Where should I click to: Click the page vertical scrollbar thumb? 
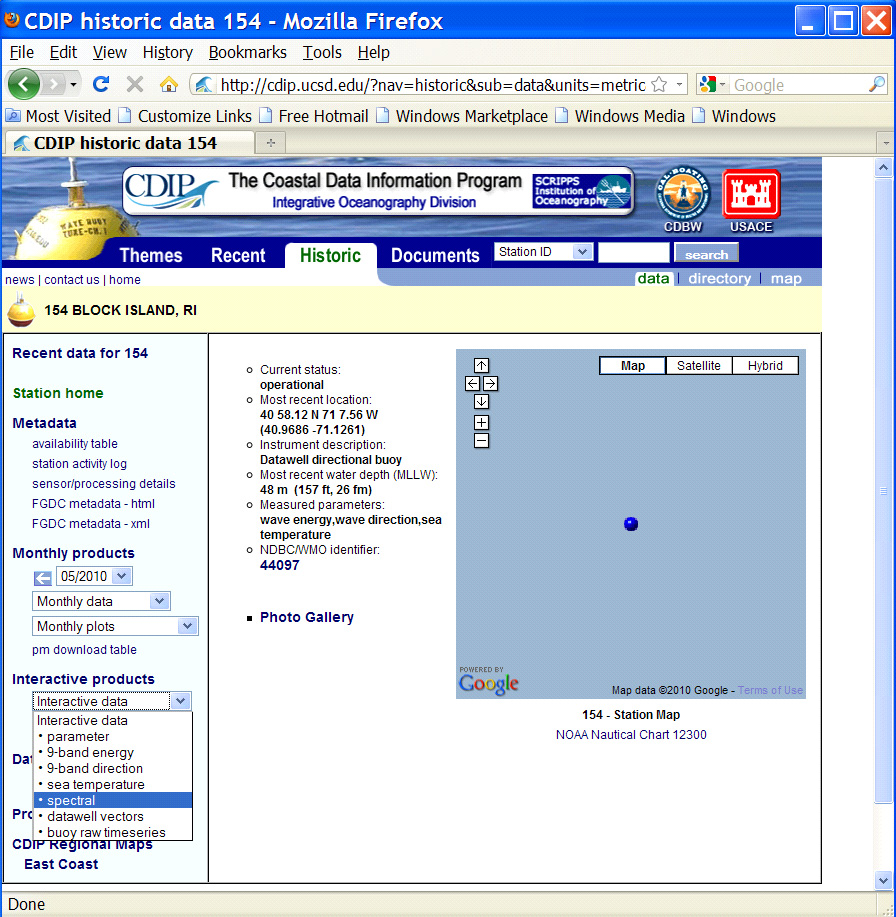pyautogui.click(x=883, y=491)
